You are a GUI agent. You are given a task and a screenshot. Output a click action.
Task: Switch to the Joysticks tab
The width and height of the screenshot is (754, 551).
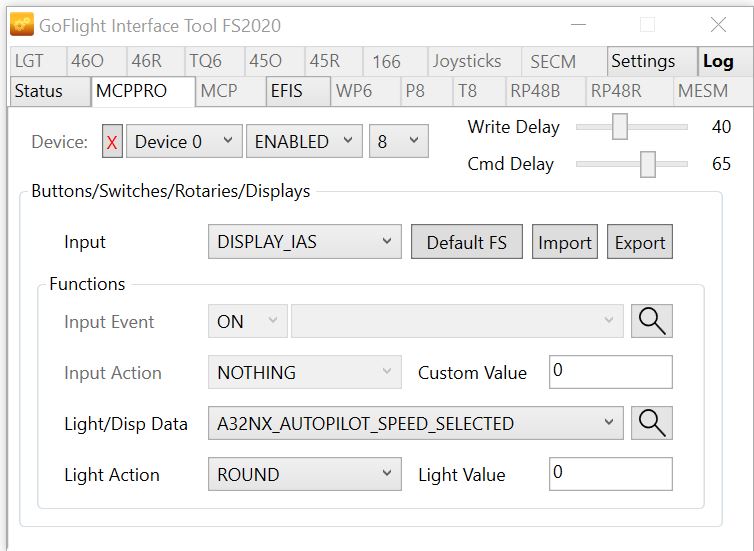[467, 61]
